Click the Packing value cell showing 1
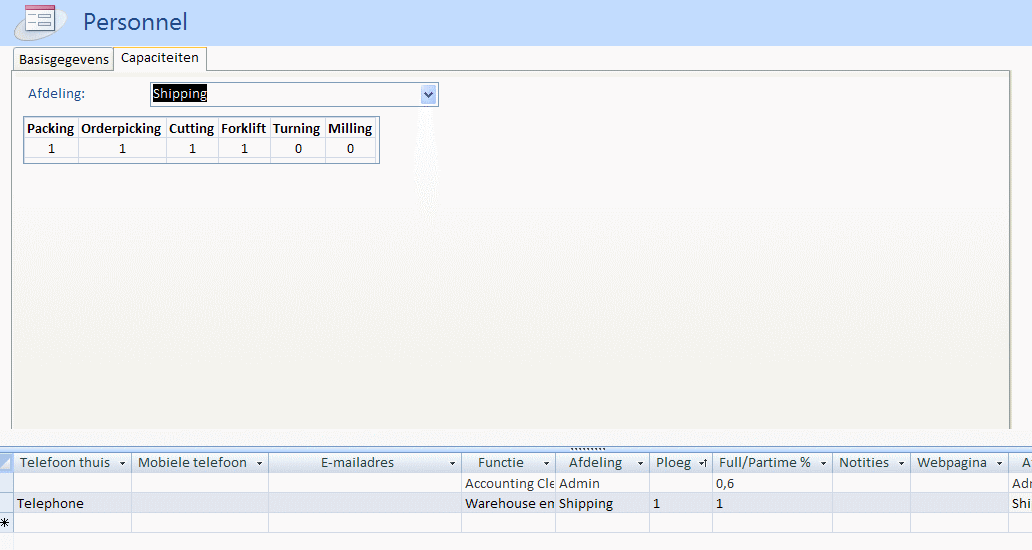The image size is (1032, 550). coord(51,149)
